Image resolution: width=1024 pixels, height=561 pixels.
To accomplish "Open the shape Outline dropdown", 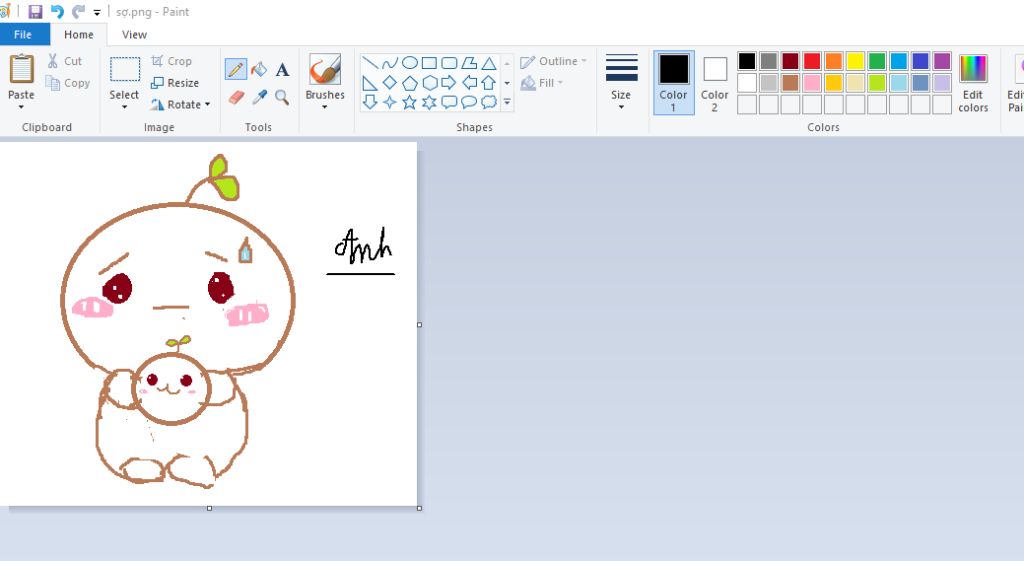I will pyautogui.click(x=584, y=61).
